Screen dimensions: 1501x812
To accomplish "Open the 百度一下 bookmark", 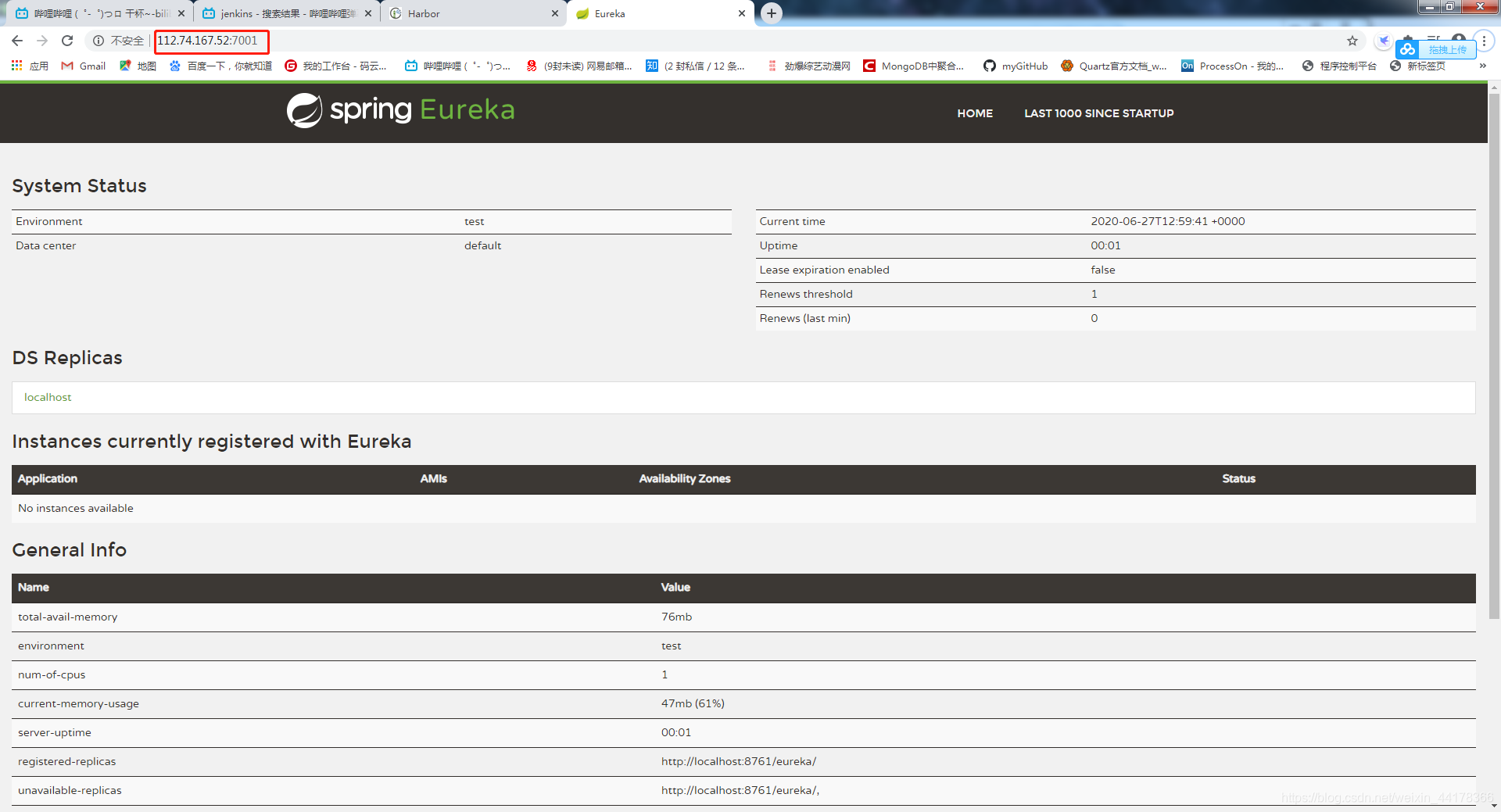I will click(220, 66).
